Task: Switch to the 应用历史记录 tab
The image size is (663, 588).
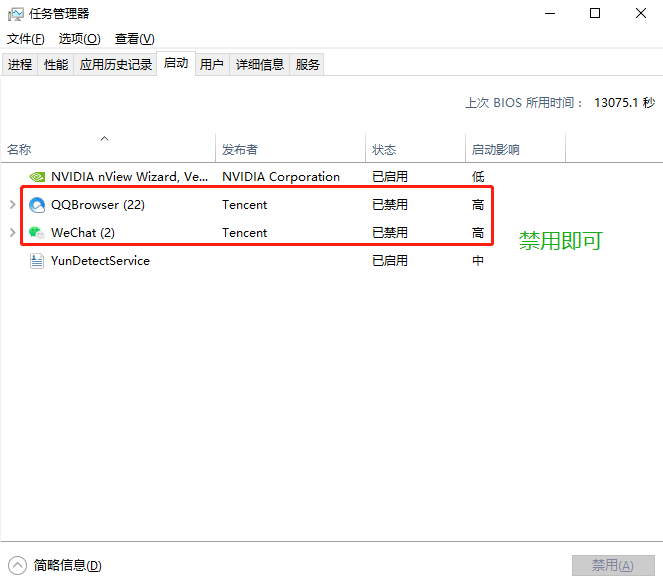Action: (x=115, y=65)
